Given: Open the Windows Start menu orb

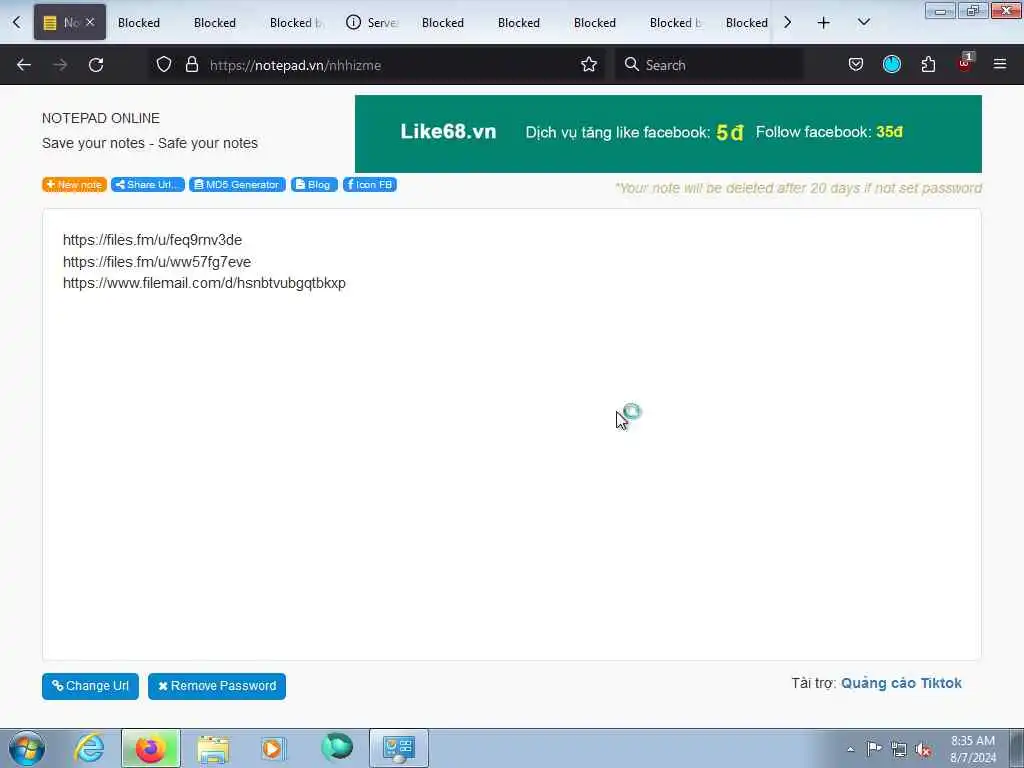Looking at the screenshot, I should 27,748.
